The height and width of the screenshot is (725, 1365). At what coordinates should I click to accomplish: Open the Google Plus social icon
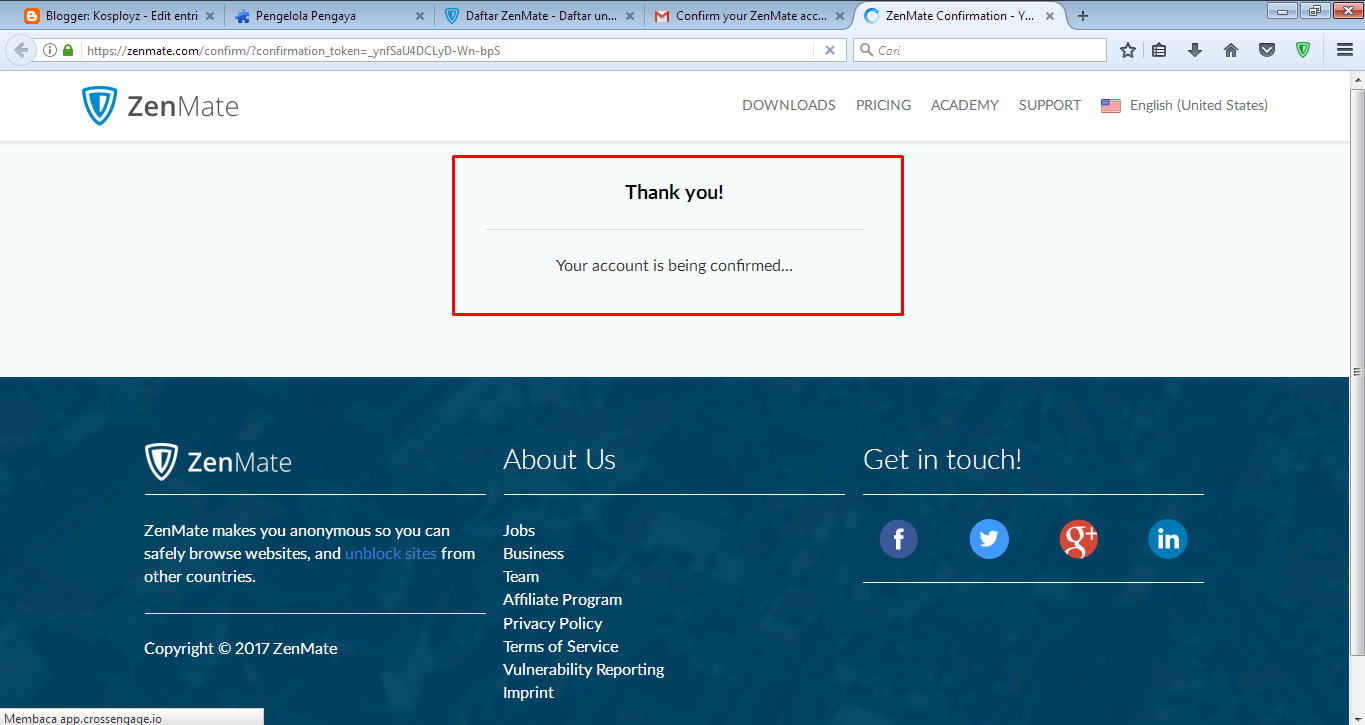click(x=1079, y=540)
